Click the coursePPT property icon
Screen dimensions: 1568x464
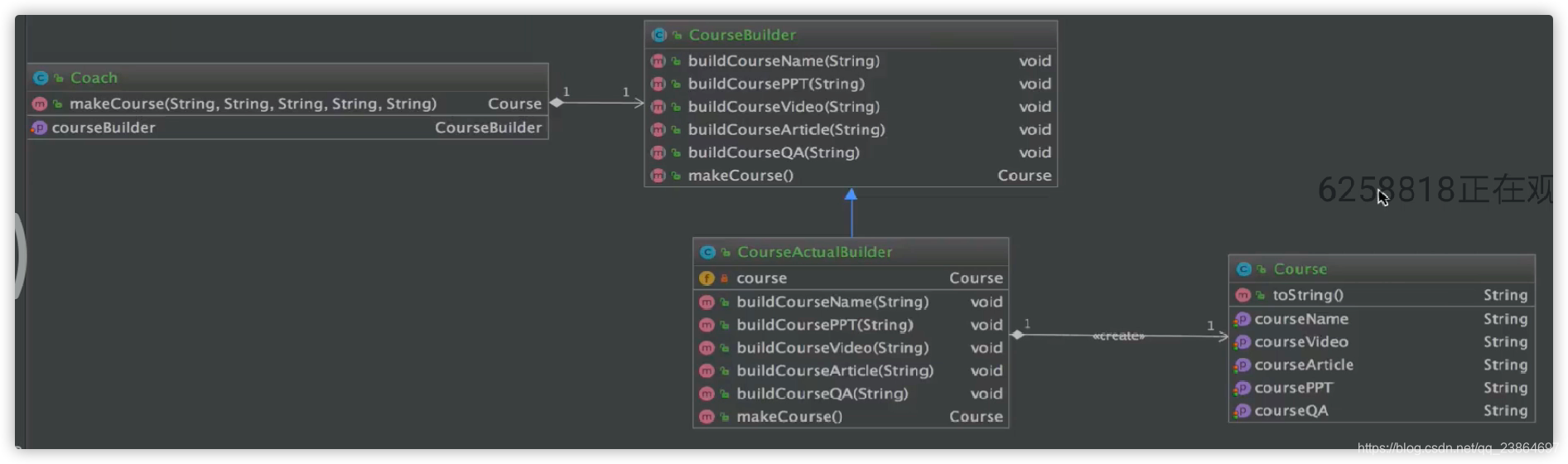(1242, 388)
